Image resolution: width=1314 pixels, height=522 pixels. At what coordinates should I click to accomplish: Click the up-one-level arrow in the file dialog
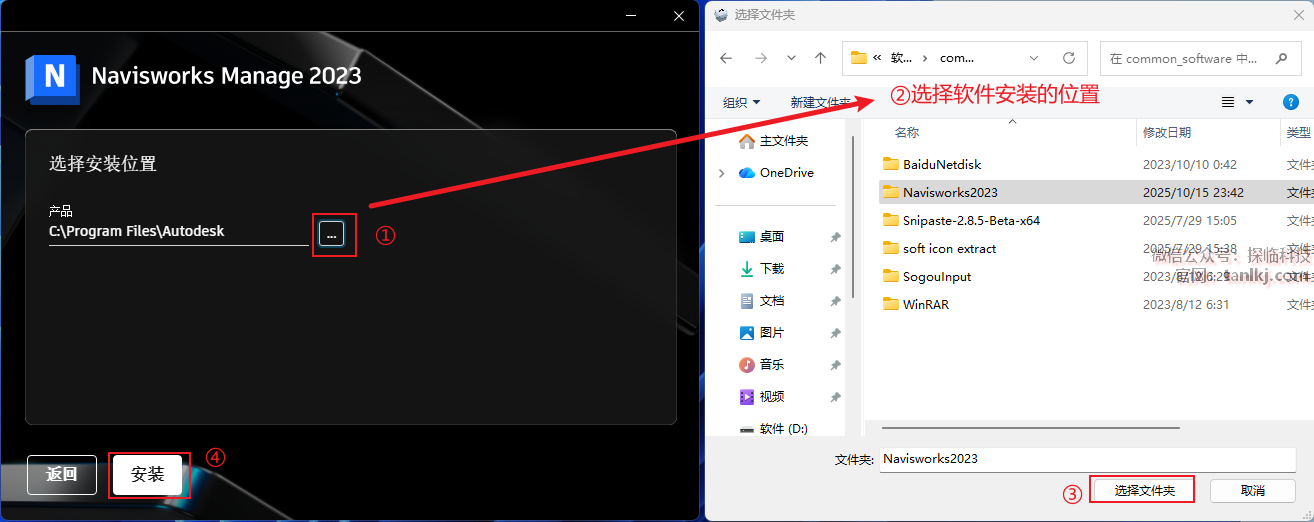click(x=820, y=58)
